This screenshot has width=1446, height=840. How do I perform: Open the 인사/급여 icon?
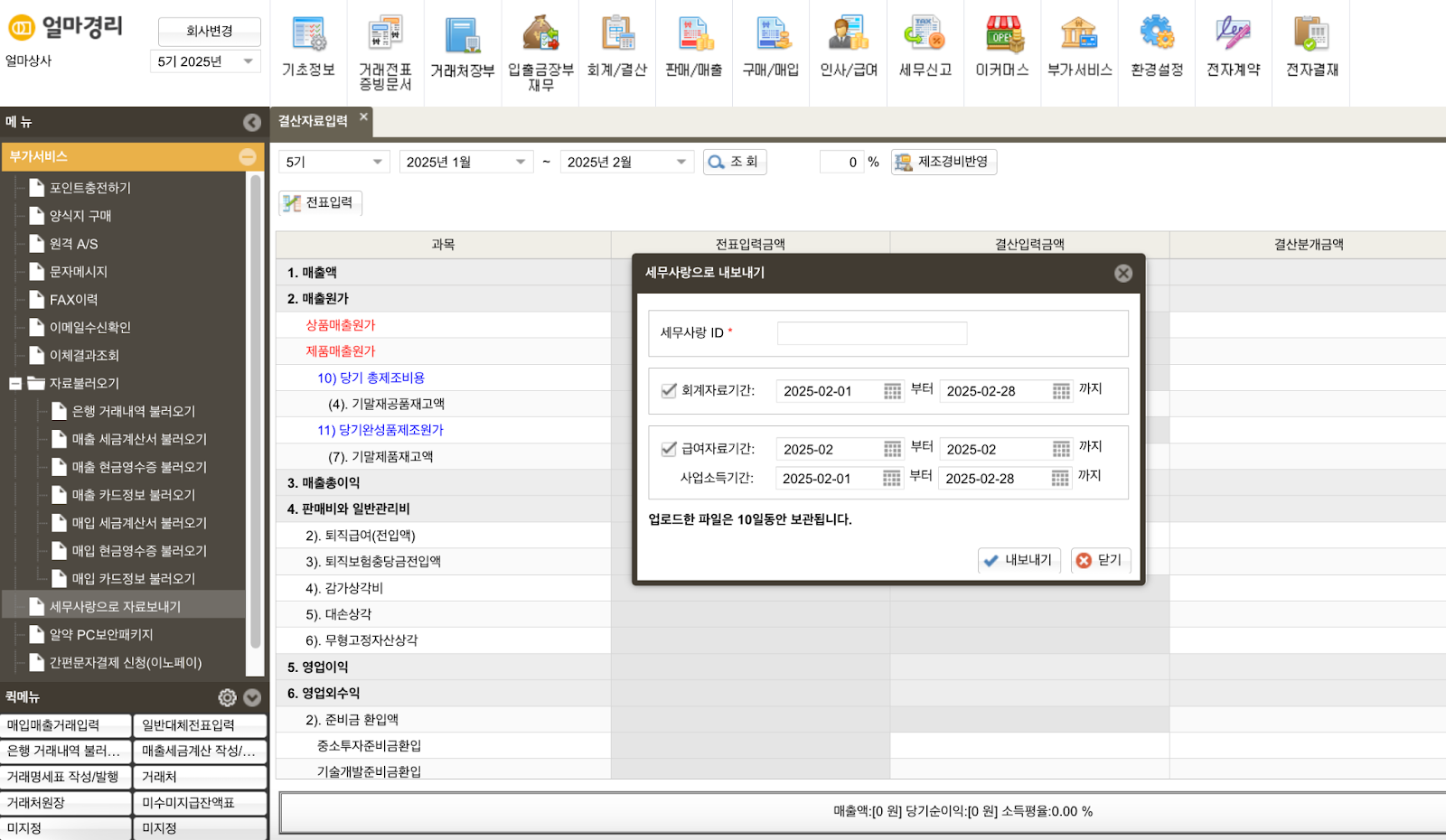point(849,46)
